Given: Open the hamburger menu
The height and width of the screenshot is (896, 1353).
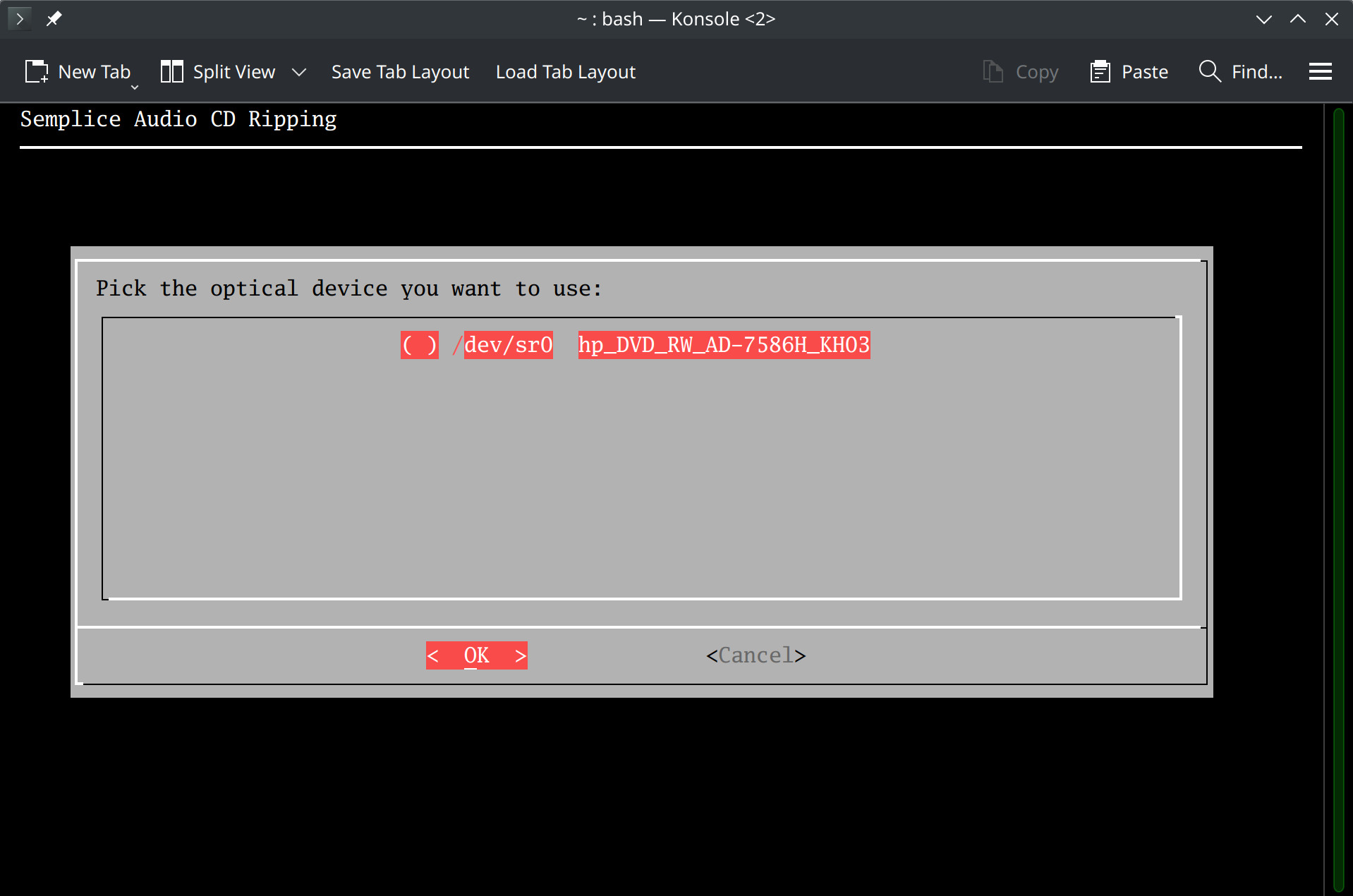Looking at the screenshot, I should [x=1320, y=72].
